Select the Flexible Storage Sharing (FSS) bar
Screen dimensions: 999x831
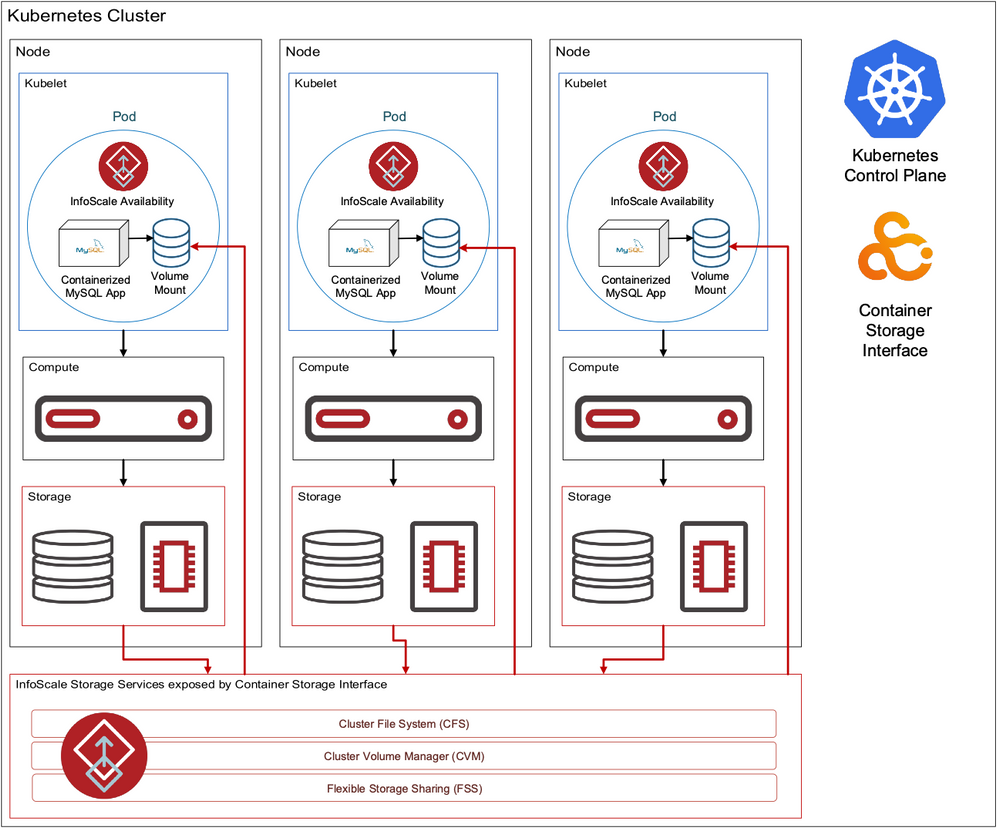404,788
